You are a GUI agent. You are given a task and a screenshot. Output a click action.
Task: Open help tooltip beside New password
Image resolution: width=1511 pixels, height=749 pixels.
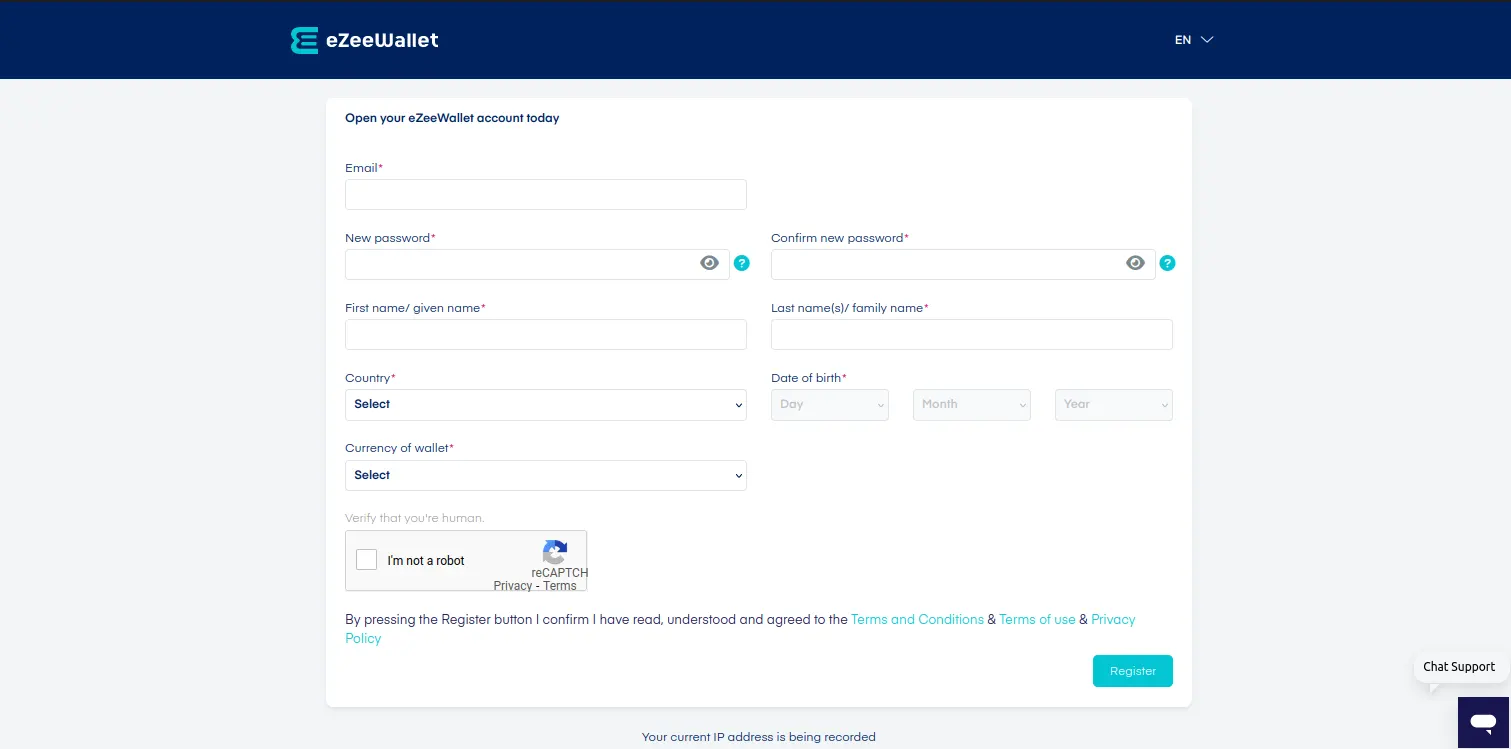(742, 263)
